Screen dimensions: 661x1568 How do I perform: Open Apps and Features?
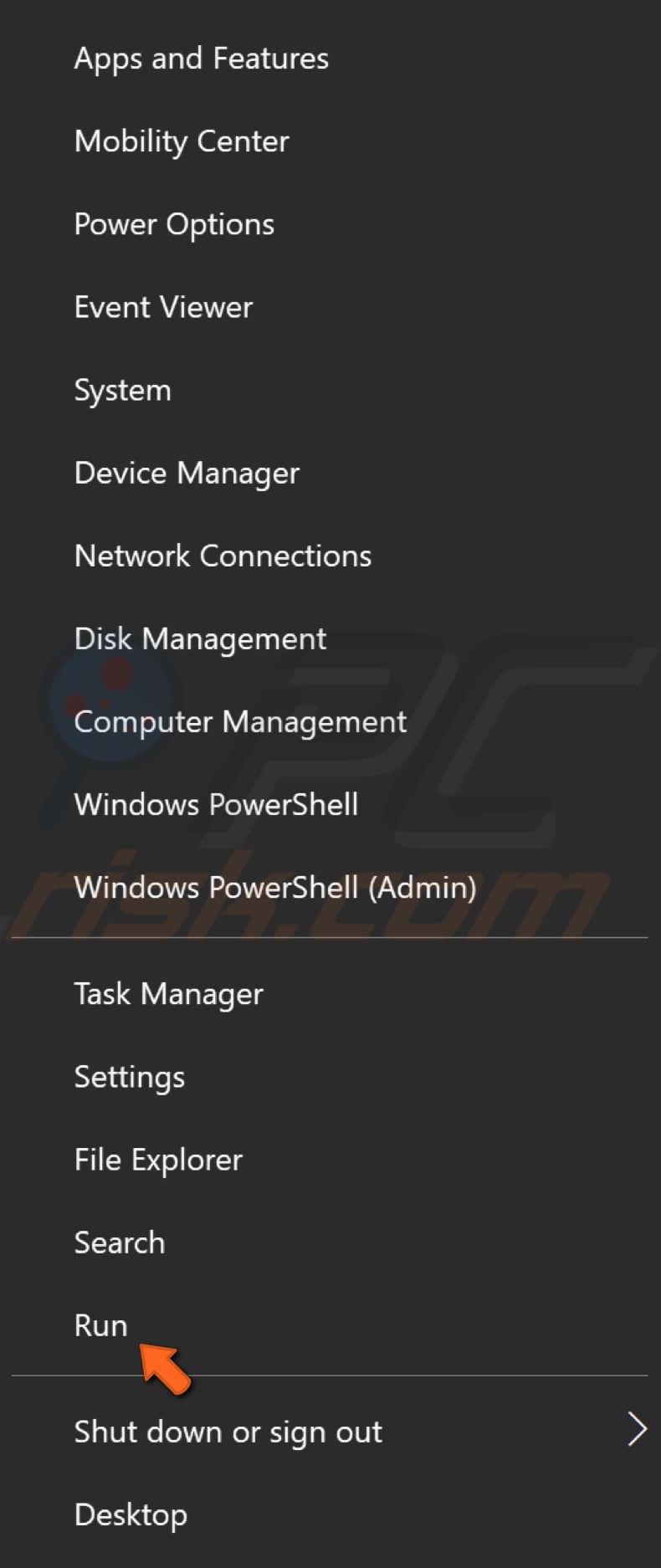pyautogui.click(x=201, y=58)
